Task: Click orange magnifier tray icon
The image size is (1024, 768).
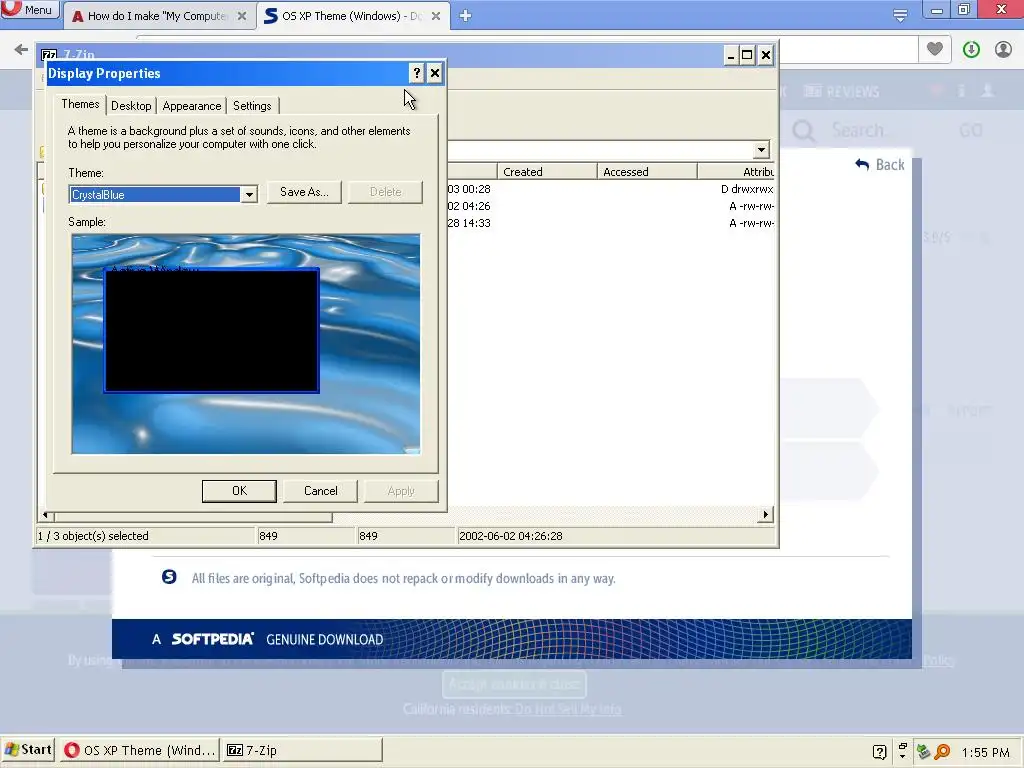Action: click(x=942, y=752)
